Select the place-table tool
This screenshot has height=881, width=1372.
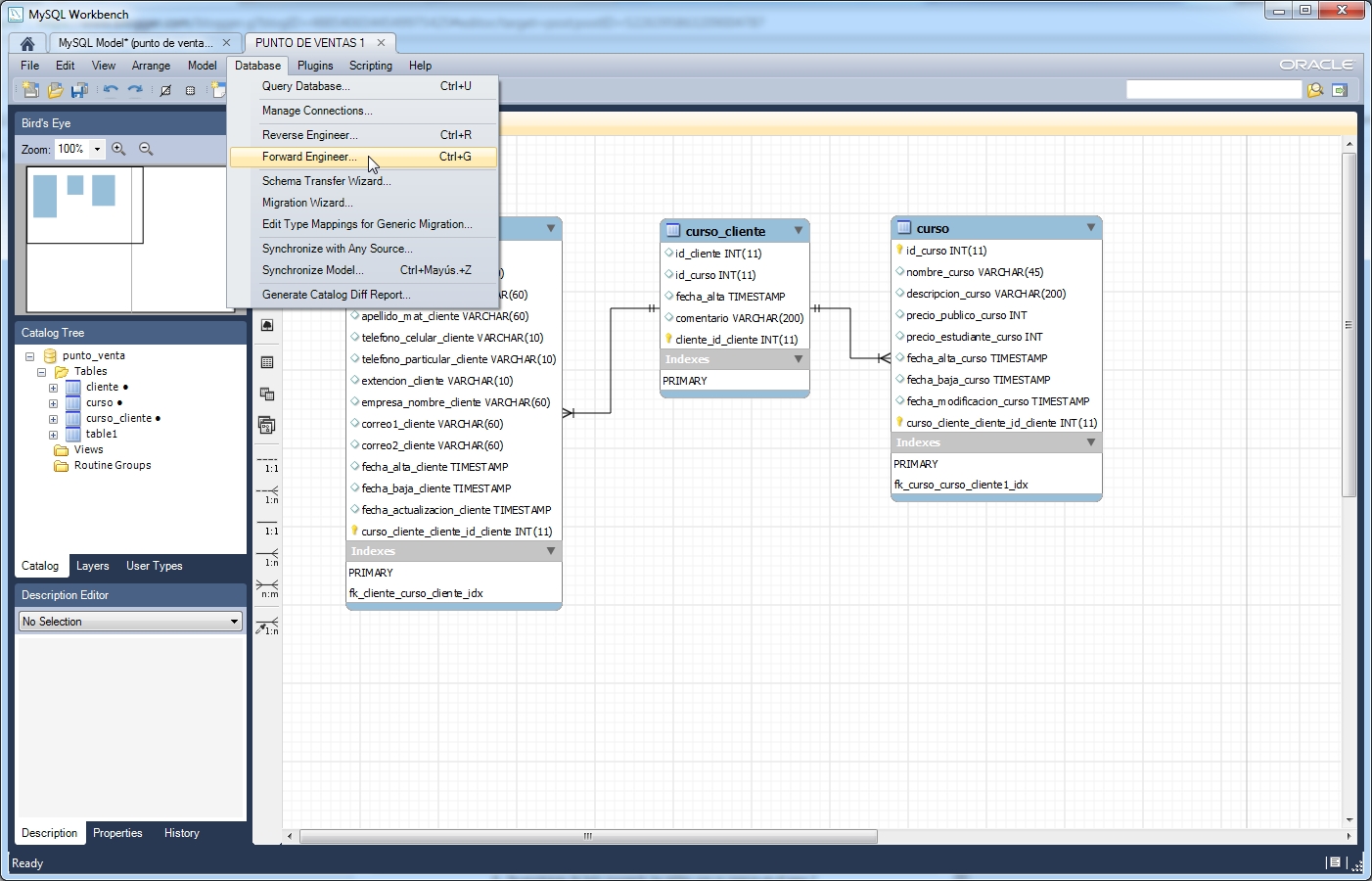(266, 362)
